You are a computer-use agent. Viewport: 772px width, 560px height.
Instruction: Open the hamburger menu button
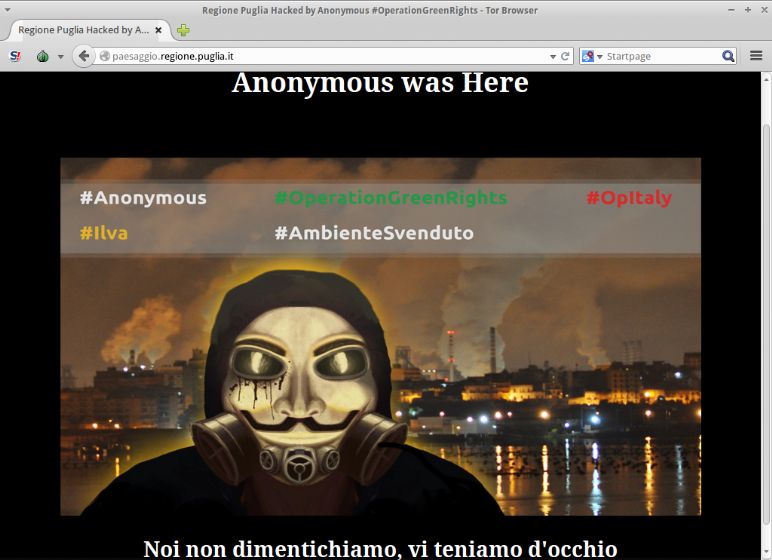click(x=756, y=56)
